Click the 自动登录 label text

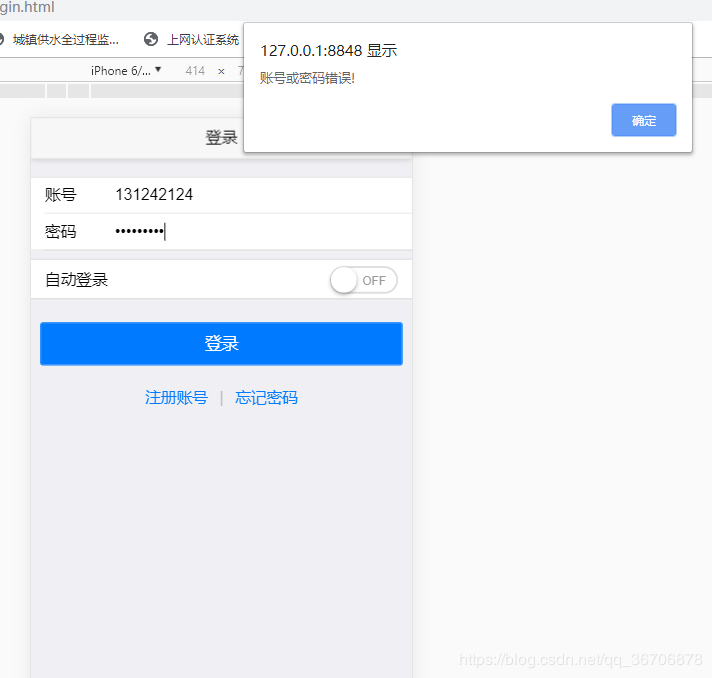76,280
